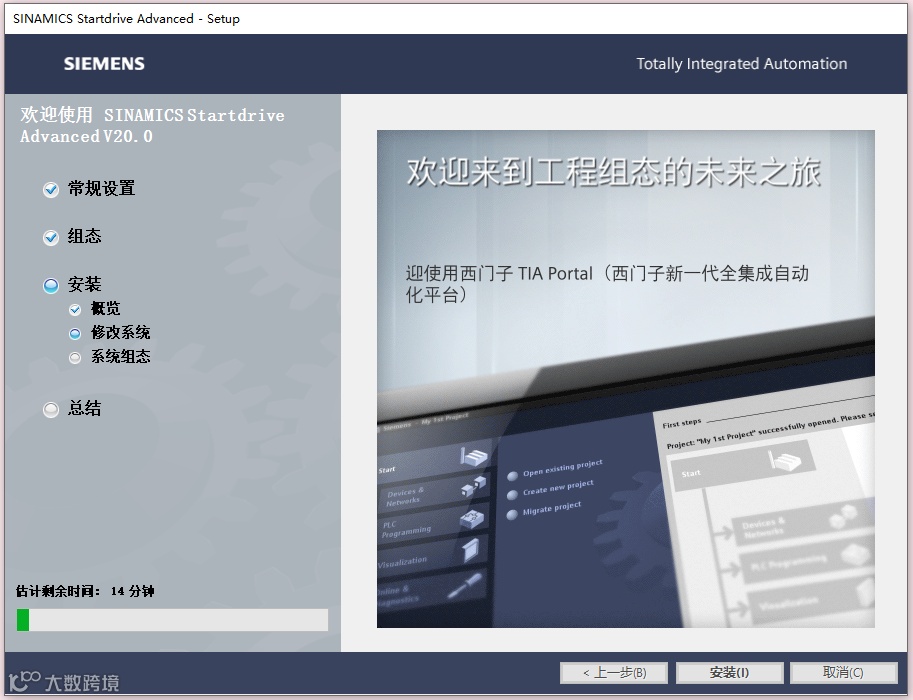Click the 总结 step label
The height and width of the screenshot is (700, 913).
tap(84, 408)
